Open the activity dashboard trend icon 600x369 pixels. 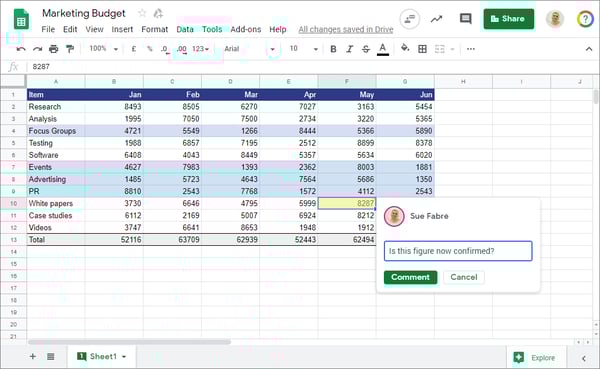(x=436, y=19)
